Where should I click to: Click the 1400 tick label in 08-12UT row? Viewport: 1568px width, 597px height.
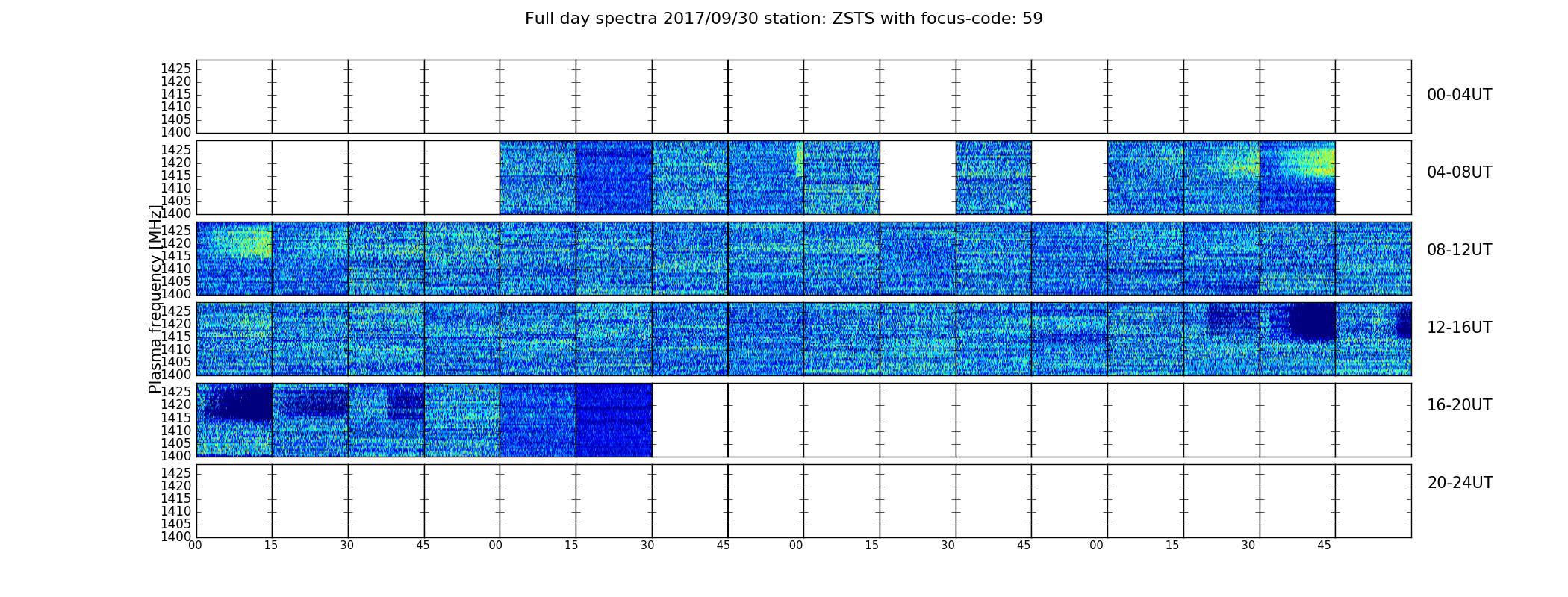(176, 294)
